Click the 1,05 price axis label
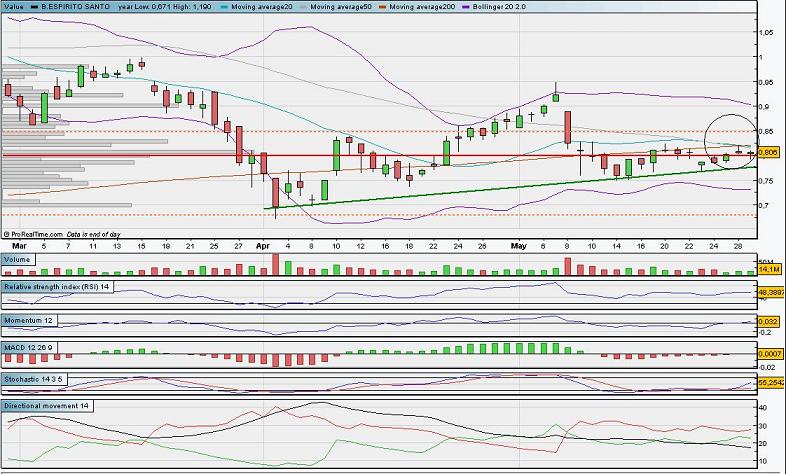 pos(765,32)
